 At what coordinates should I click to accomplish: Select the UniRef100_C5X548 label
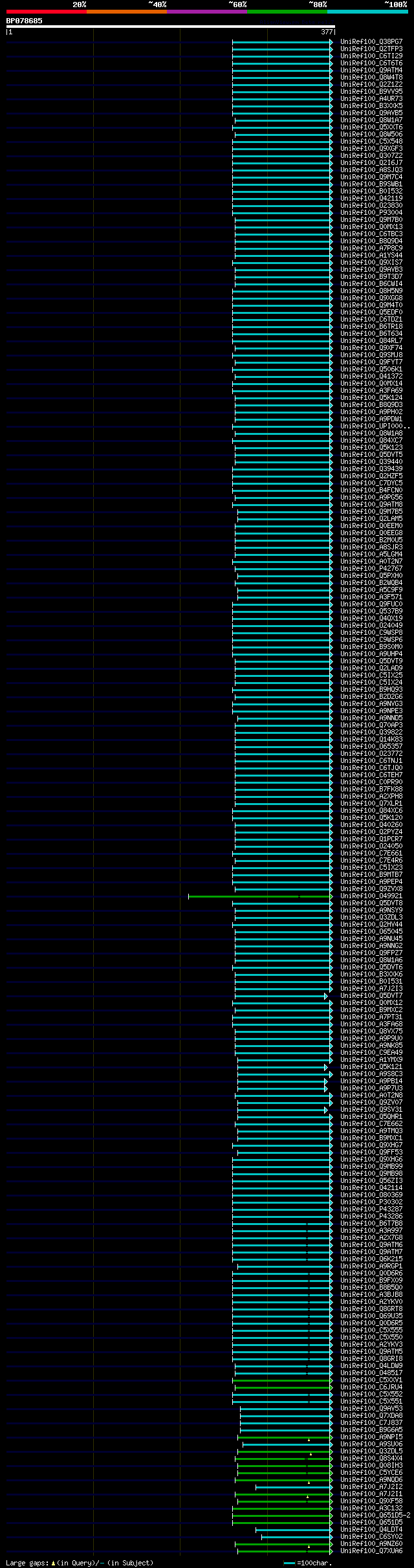click(371, 142)
